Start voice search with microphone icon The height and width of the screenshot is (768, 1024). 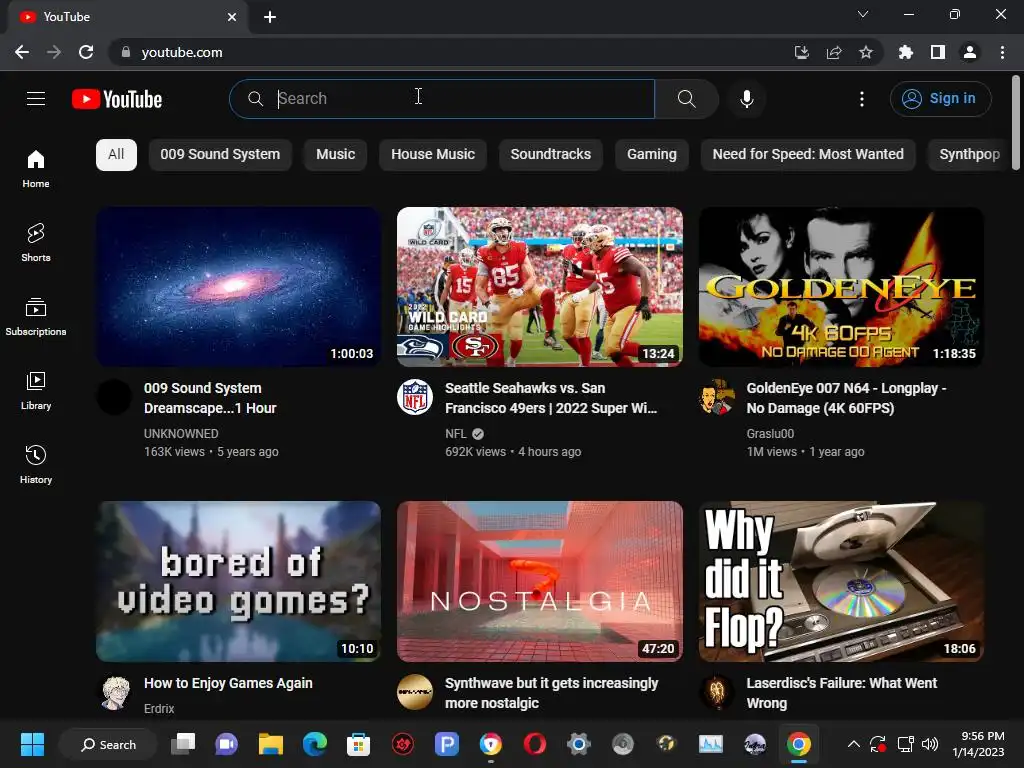coord(746,99)
